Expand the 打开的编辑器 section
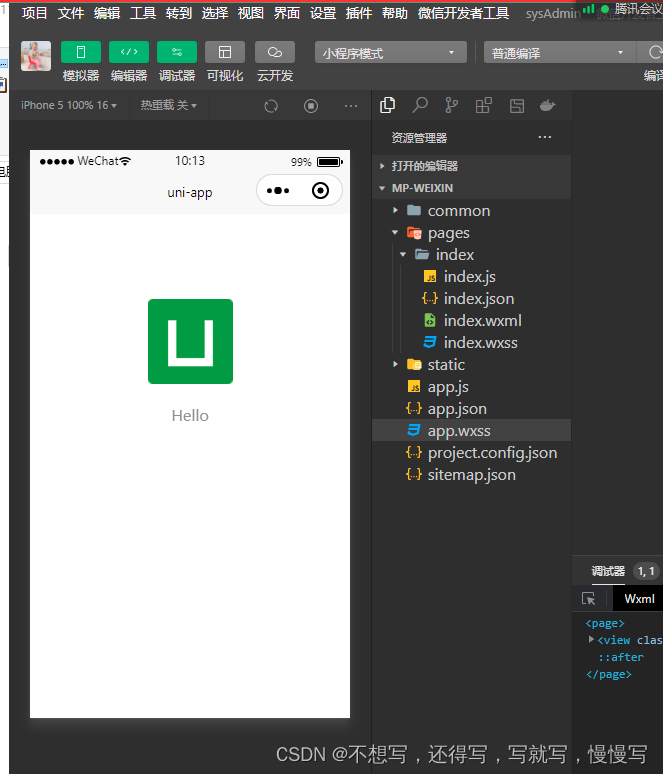The image size is (663, 774). tap(471, 166)
